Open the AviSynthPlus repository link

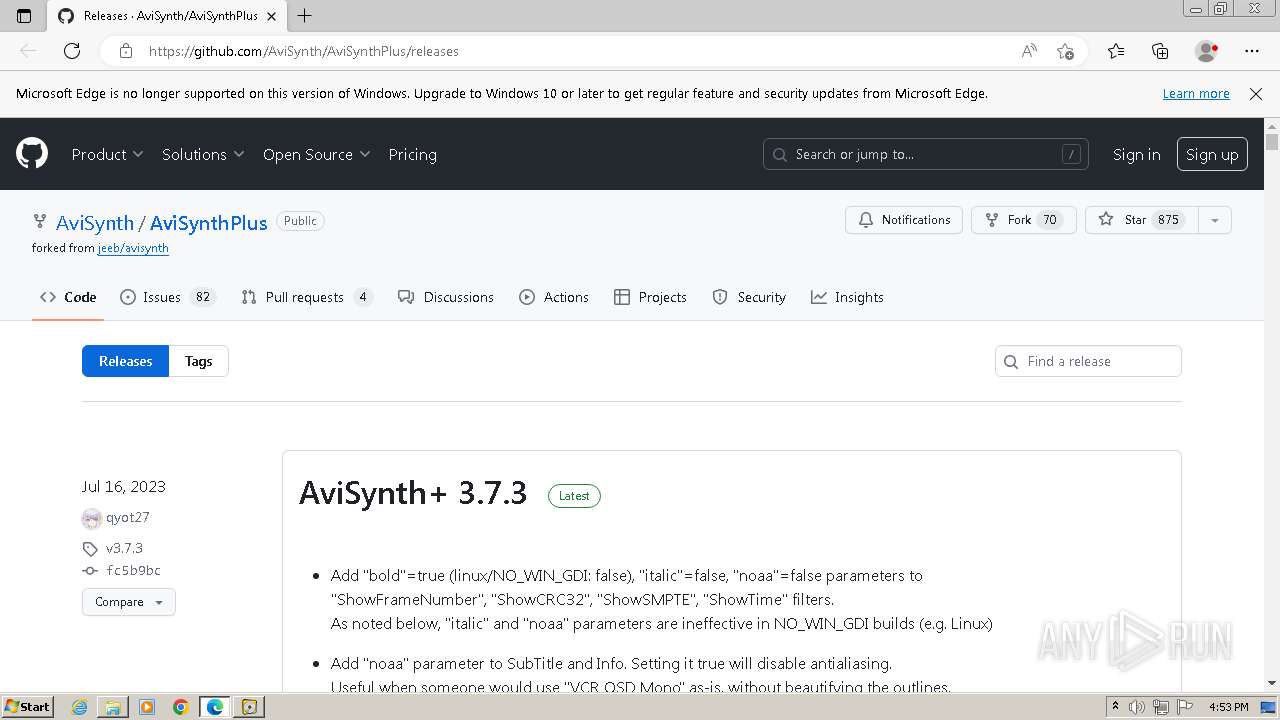208,223
